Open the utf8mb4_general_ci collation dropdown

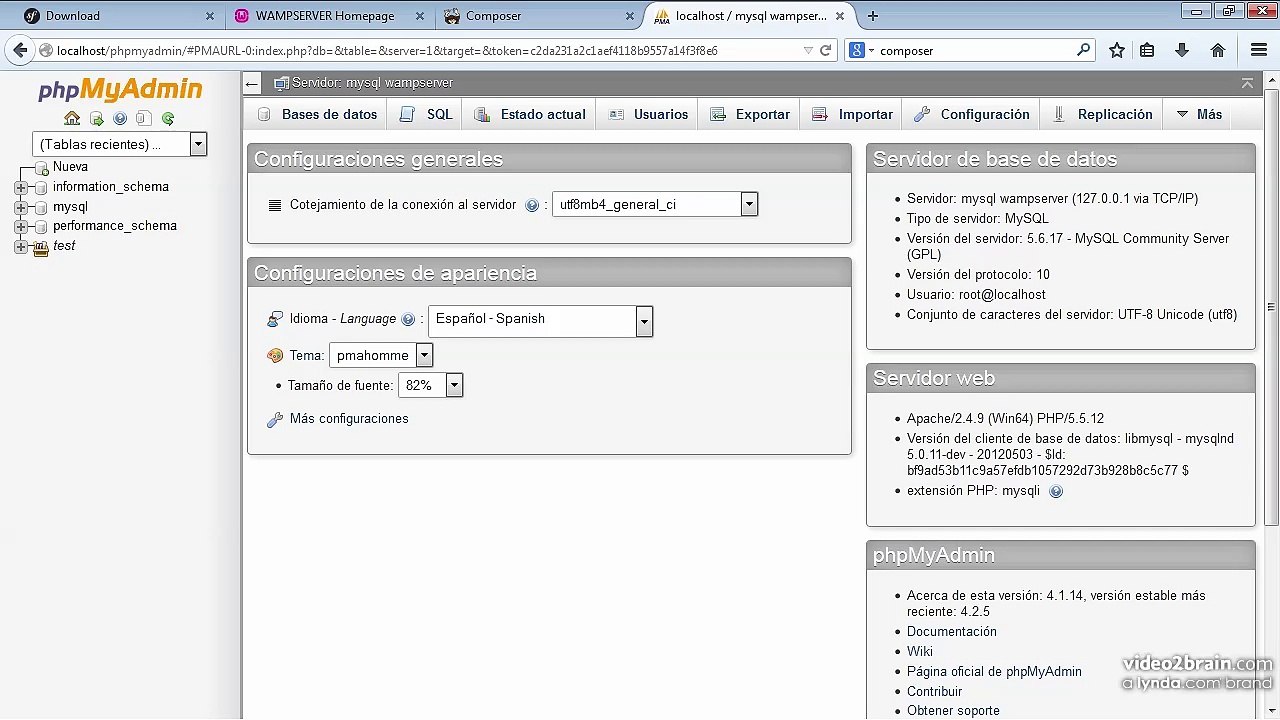[655, 205]
